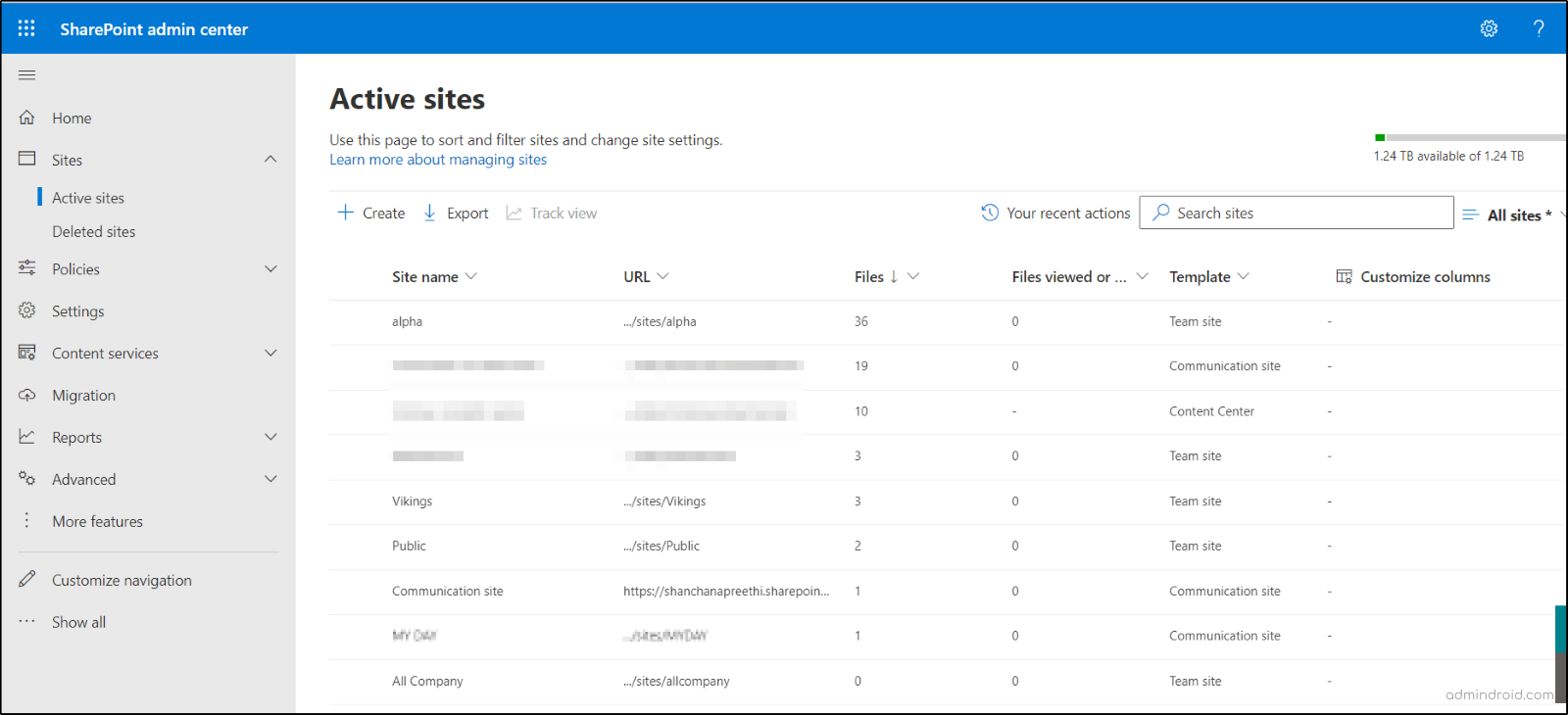Open the settings gear in header

click(x=1489, y=28)
